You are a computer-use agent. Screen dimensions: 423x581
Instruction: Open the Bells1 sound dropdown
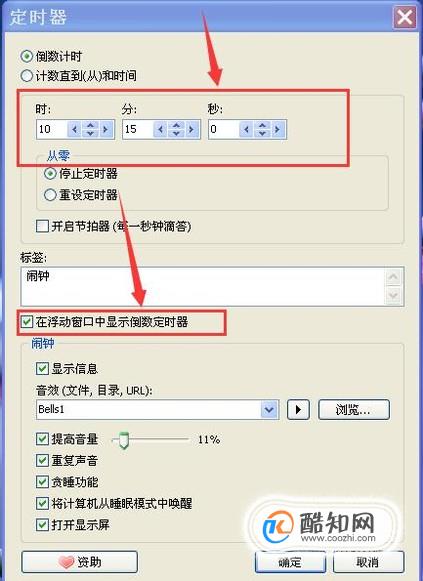click(x=269, y=409)
